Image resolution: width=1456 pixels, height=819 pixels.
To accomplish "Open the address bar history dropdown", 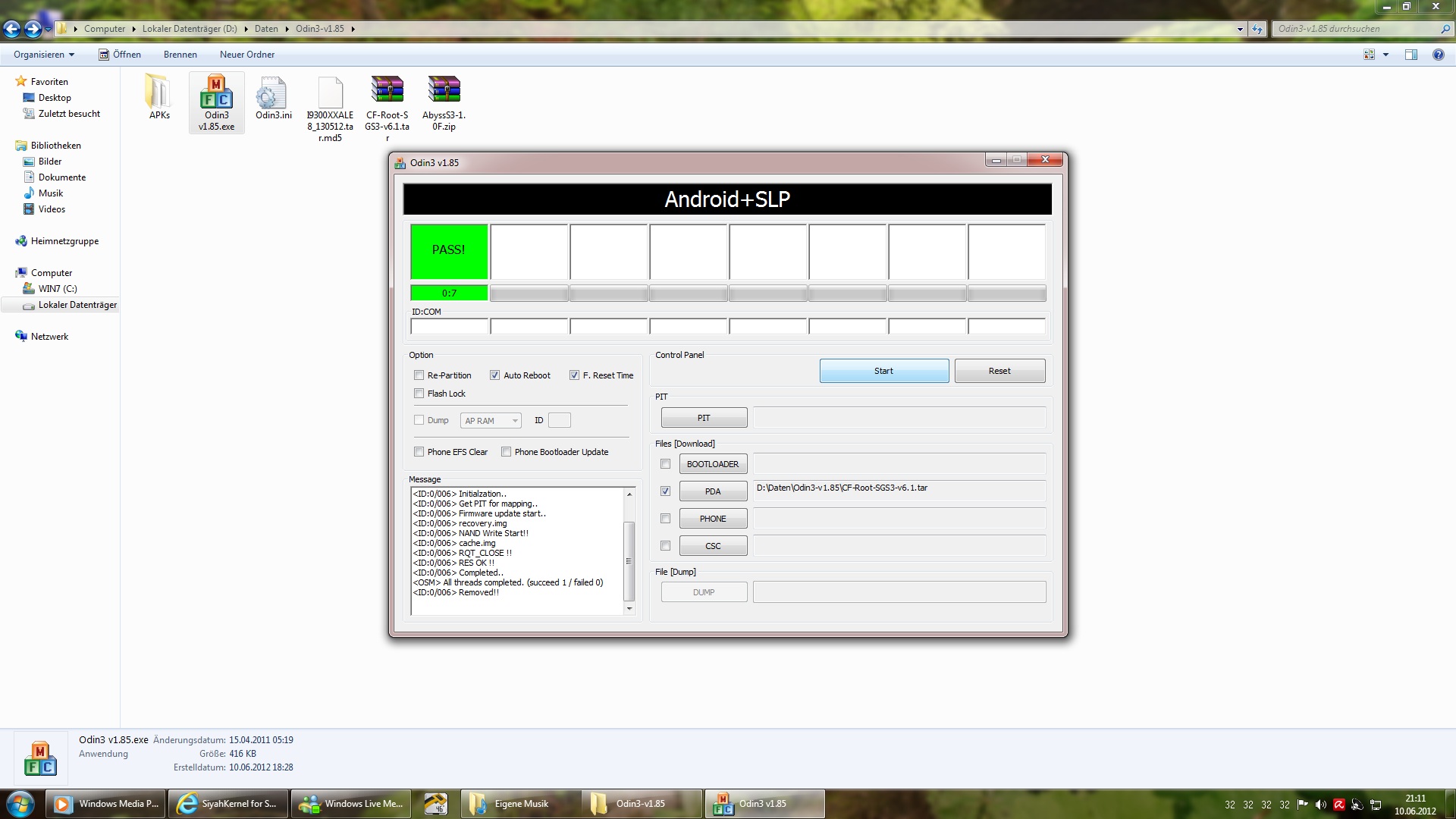I will 1240,29.
